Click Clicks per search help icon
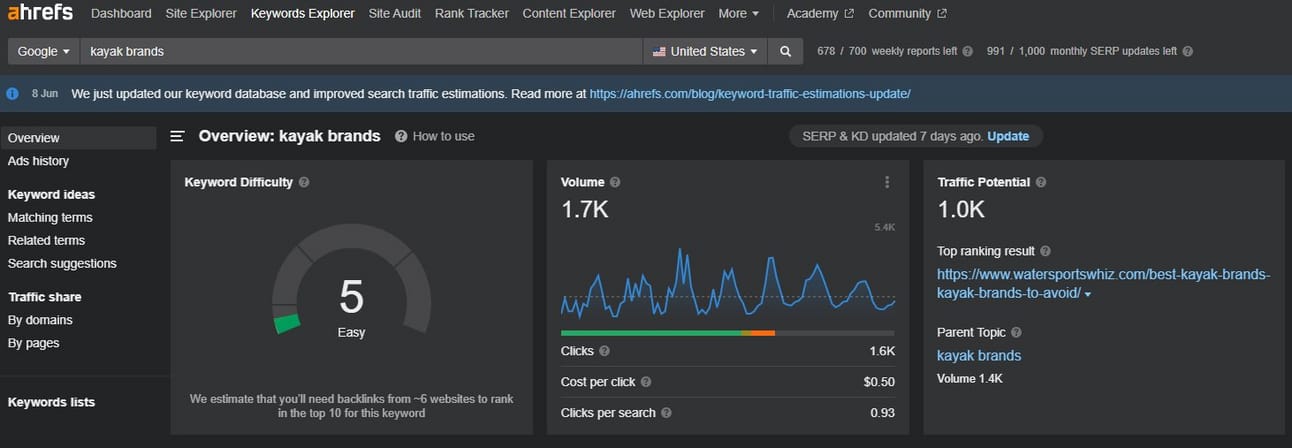 tap(666, 412)
